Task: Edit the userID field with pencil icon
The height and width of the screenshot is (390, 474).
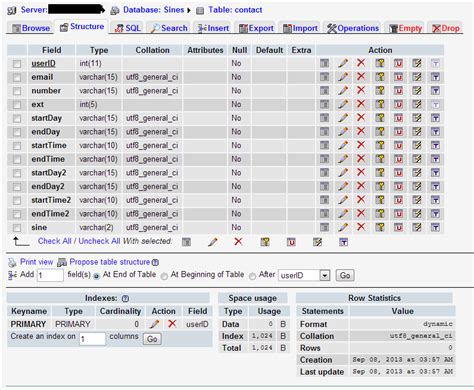Action: [x=343, y=63]
